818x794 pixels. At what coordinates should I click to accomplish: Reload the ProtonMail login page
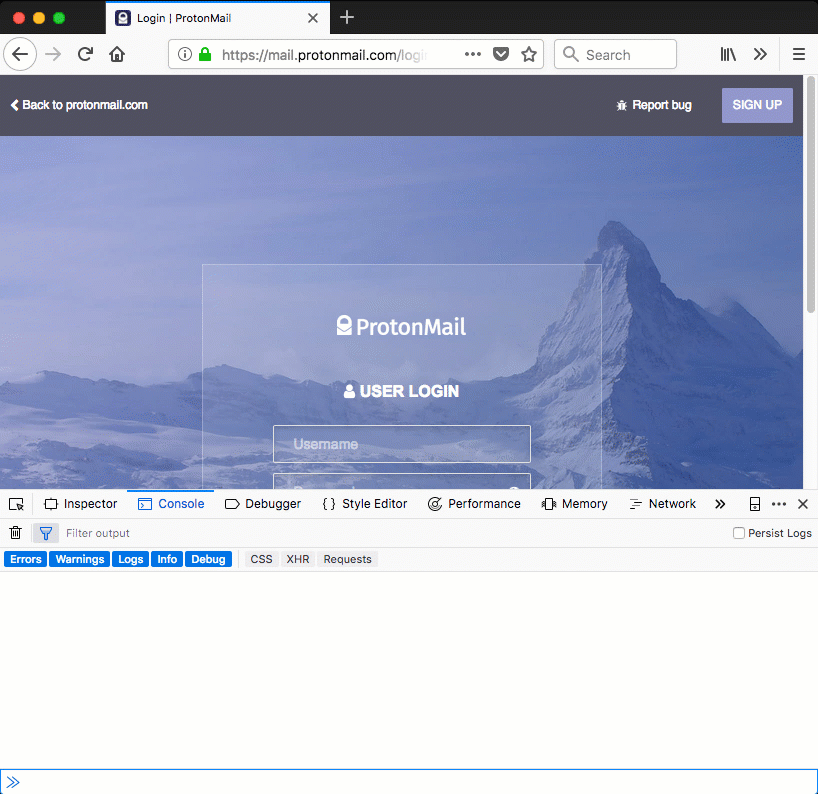point(85,54)
